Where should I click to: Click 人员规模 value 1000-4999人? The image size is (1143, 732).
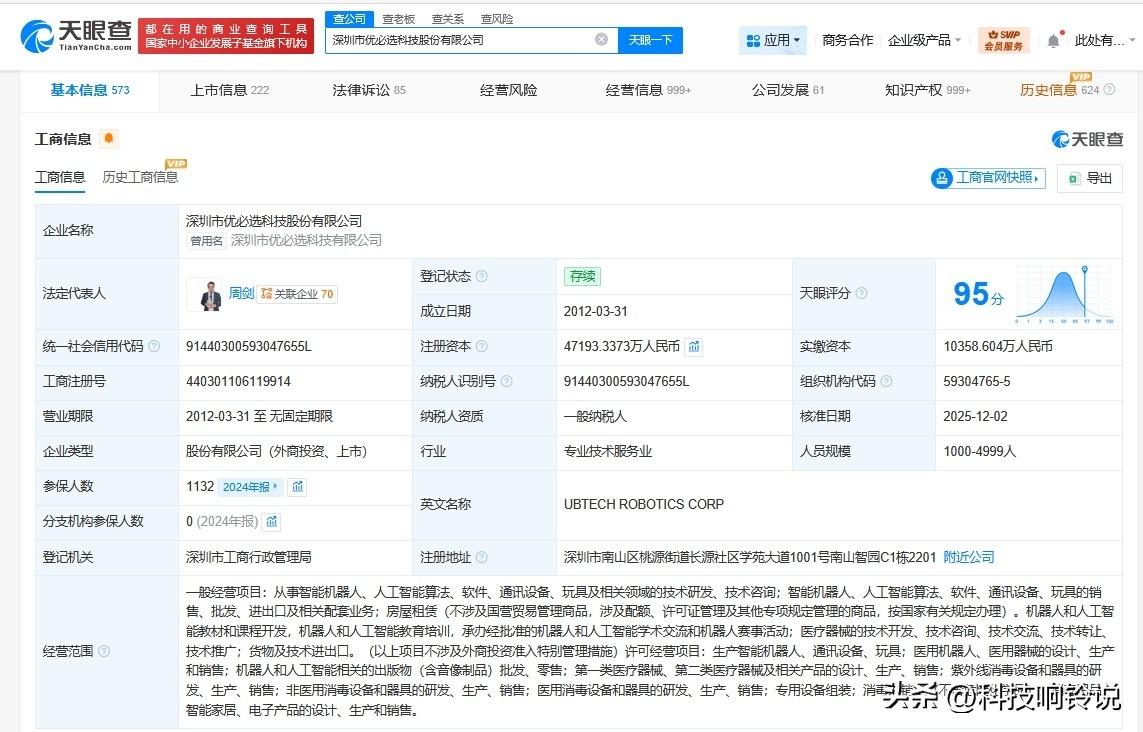pyautogui.click(x=980, y=451)
